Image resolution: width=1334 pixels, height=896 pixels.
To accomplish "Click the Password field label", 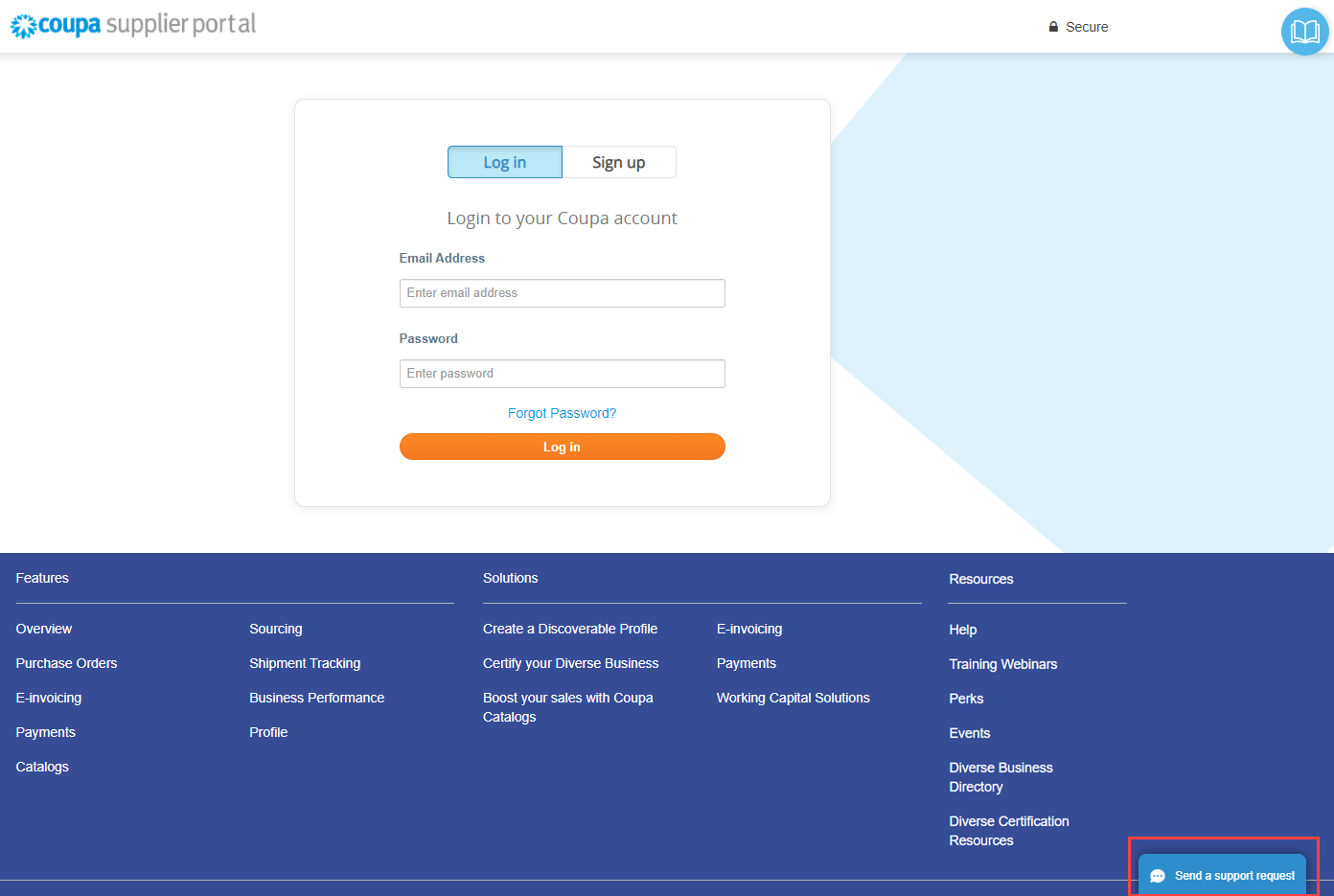I will point(428,338).
